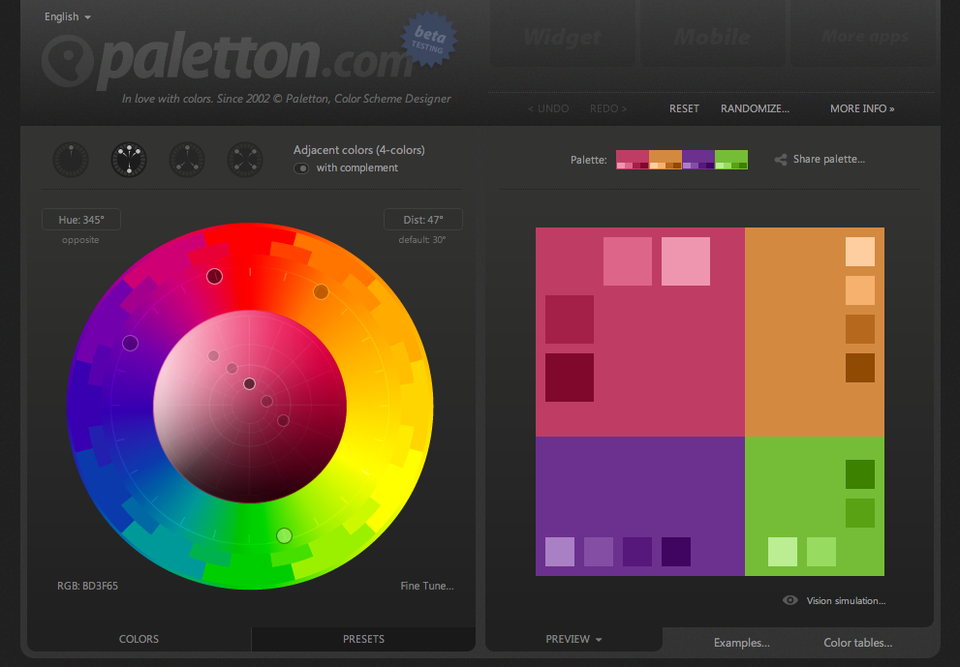Click the palest green square in green preview
The width and height of the screenshot is (960, 667).
782,551
